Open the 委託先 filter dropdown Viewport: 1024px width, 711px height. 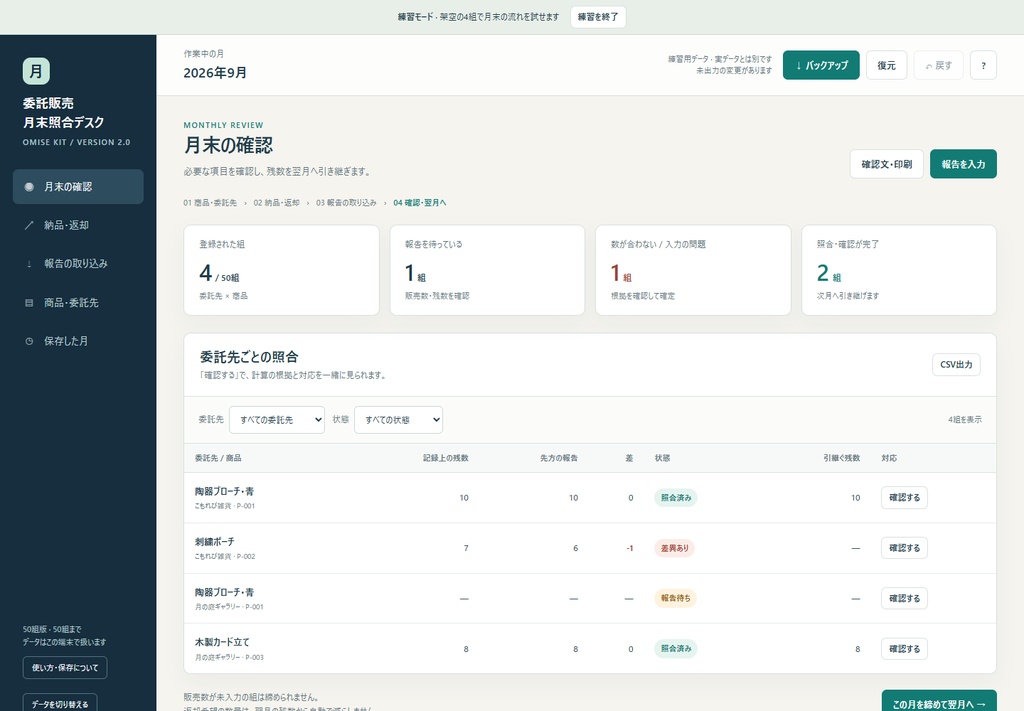coord(277,420)
